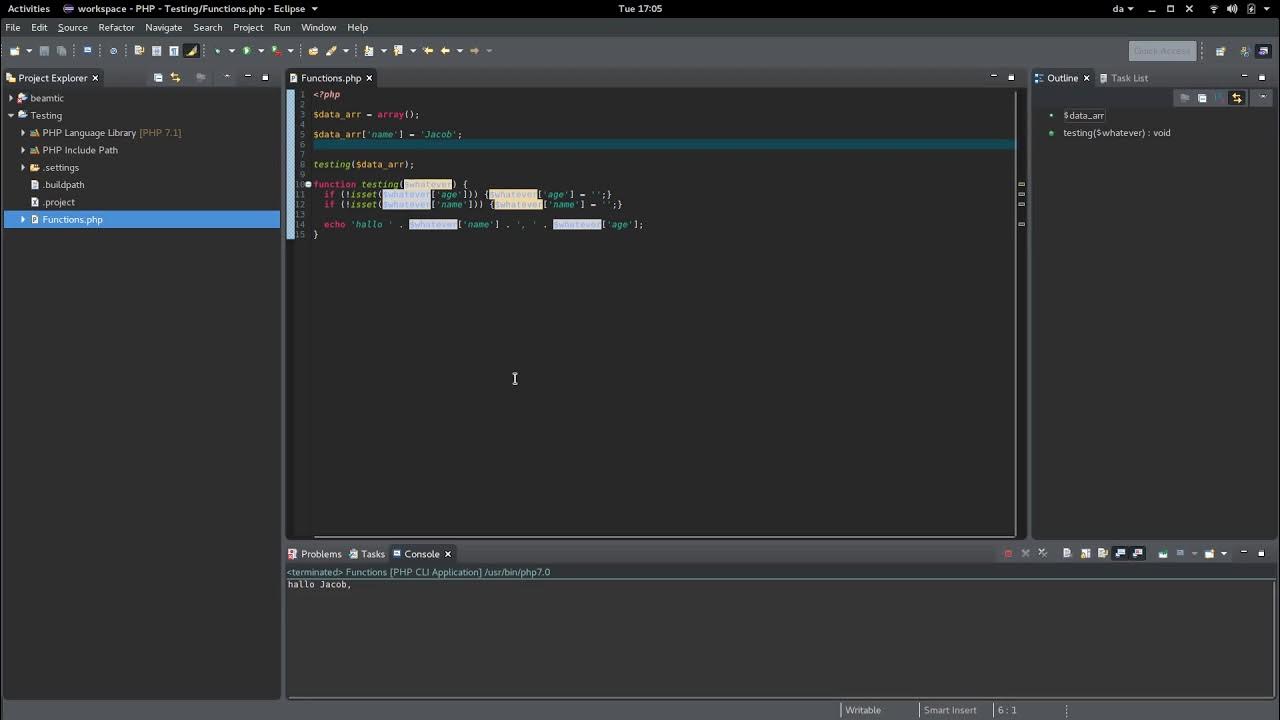Image resolution: width=1280 pixels, height=720 pixels.
Task: Click the Back navigation arrow
Action: [x=445, y=50]
